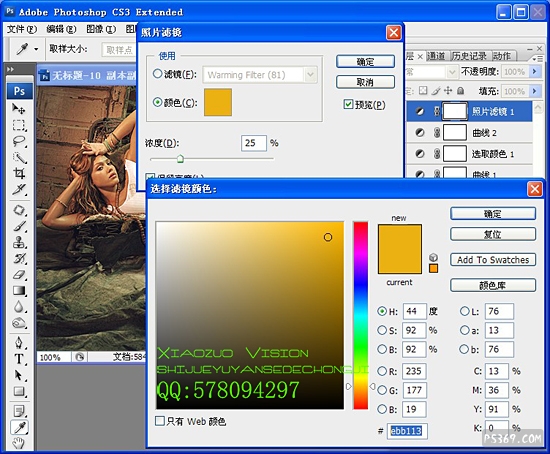Open the 不透明度 opacity slider arrow

tap(534, 72)
